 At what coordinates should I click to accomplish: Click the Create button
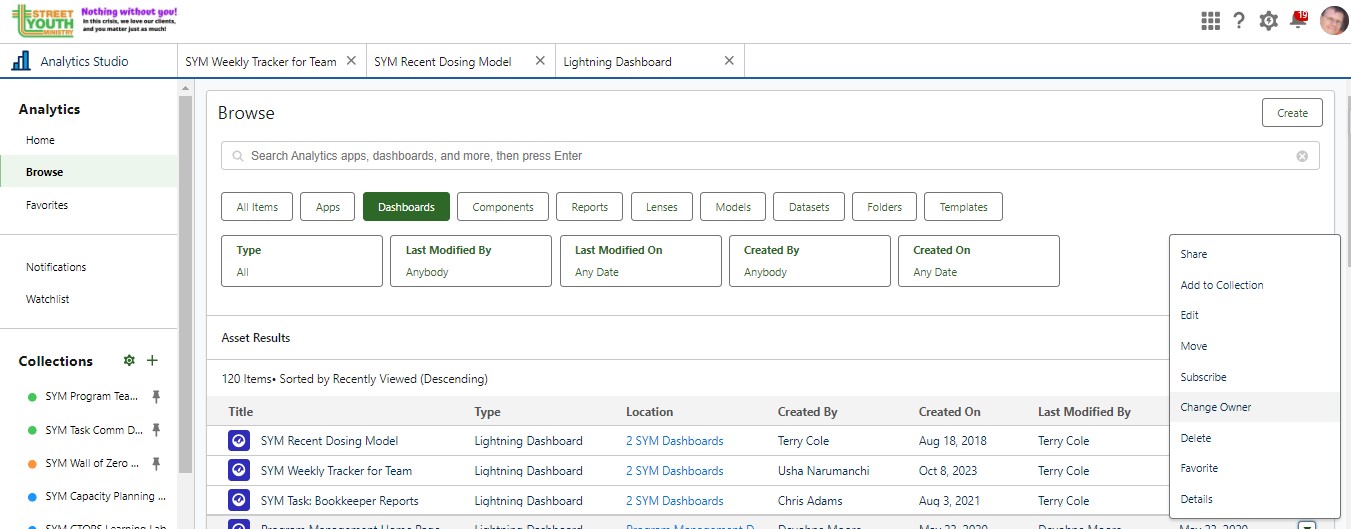(1292, 113)
